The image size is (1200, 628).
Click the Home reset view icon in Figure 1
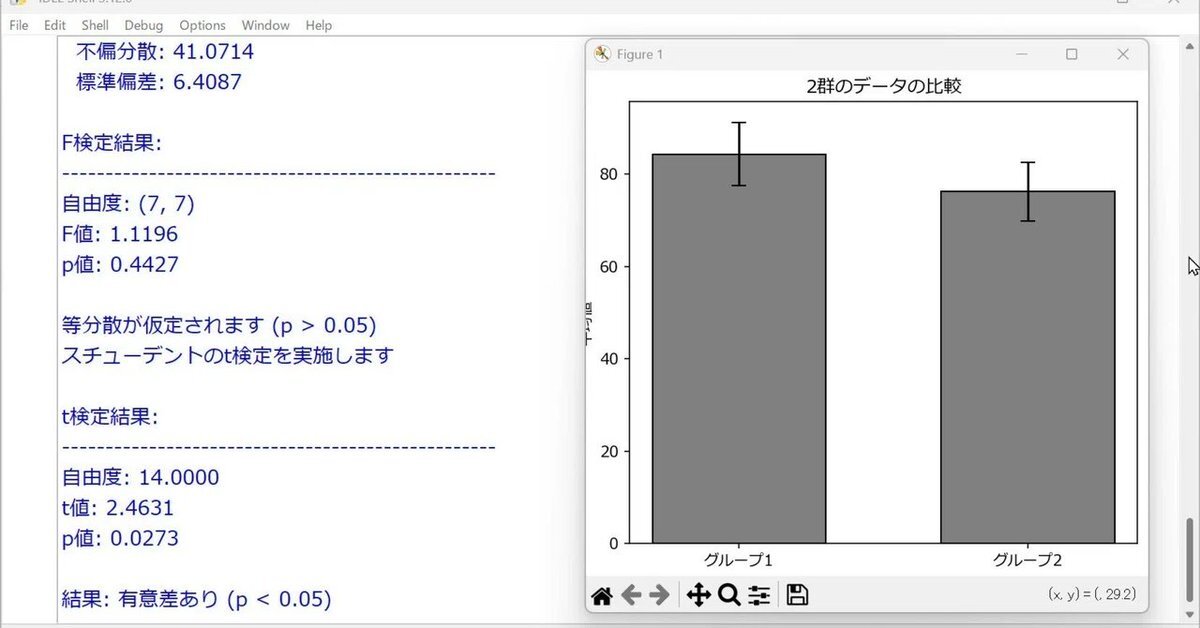click(601, 596)
